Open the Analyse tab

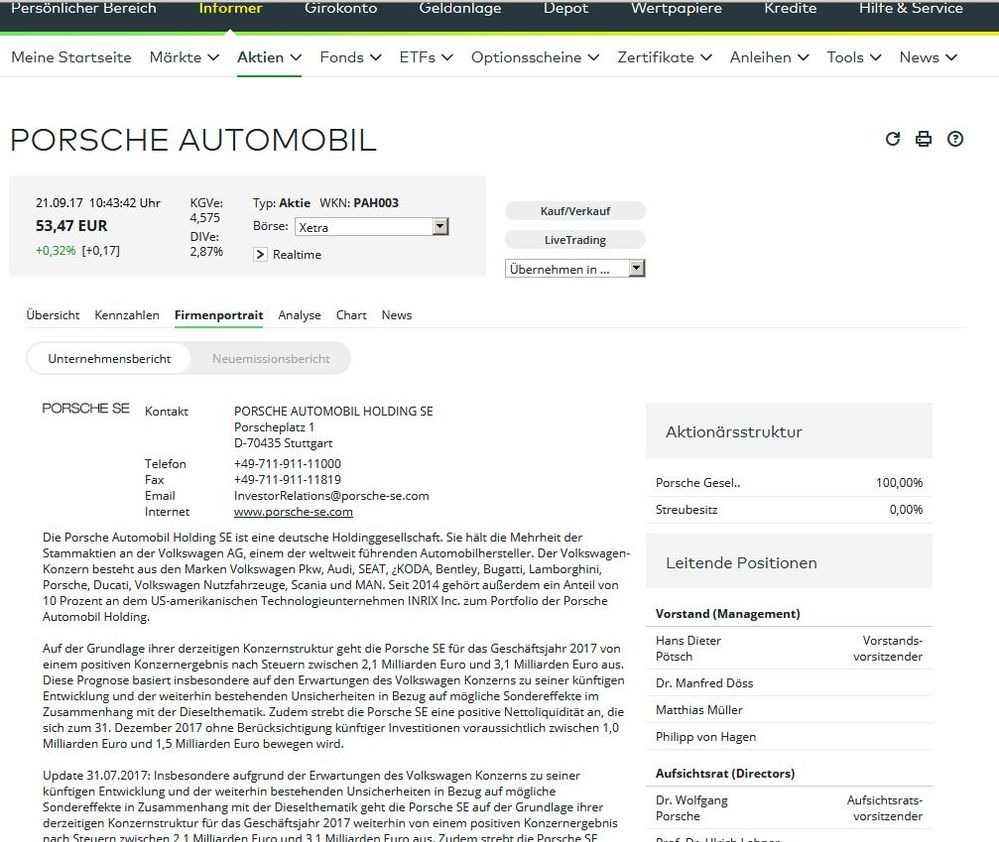pyautogui.click(x=299, y=314)
